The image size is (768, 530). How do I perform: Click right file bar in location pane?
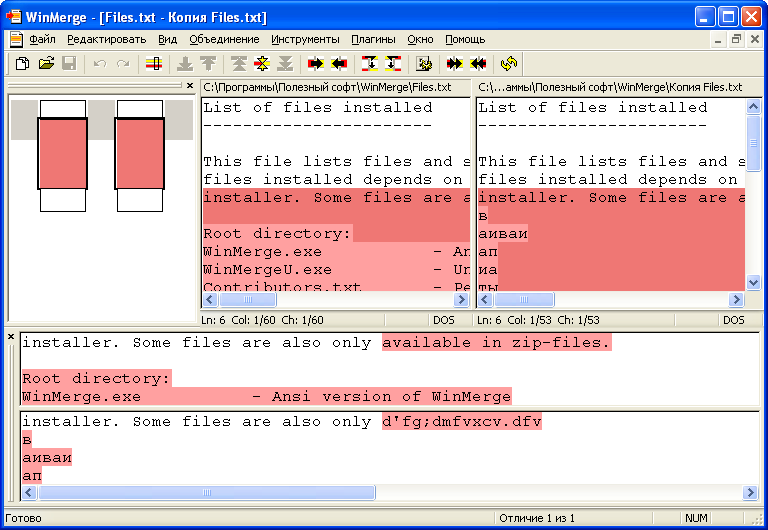[140, 156]
